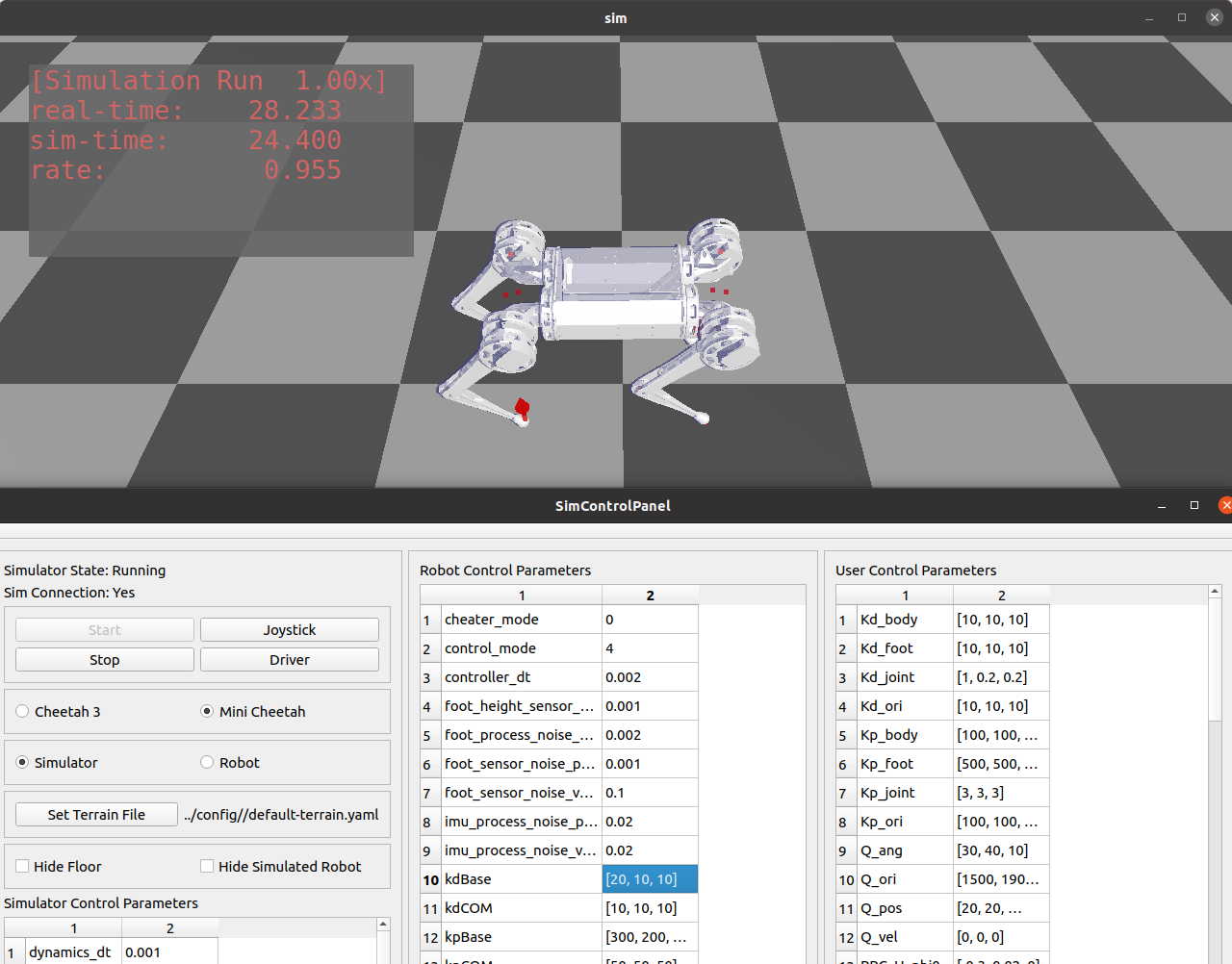This screenshot has height=964, width=1232.
Task: Open the Driver panel
Action: coord(289,659)
